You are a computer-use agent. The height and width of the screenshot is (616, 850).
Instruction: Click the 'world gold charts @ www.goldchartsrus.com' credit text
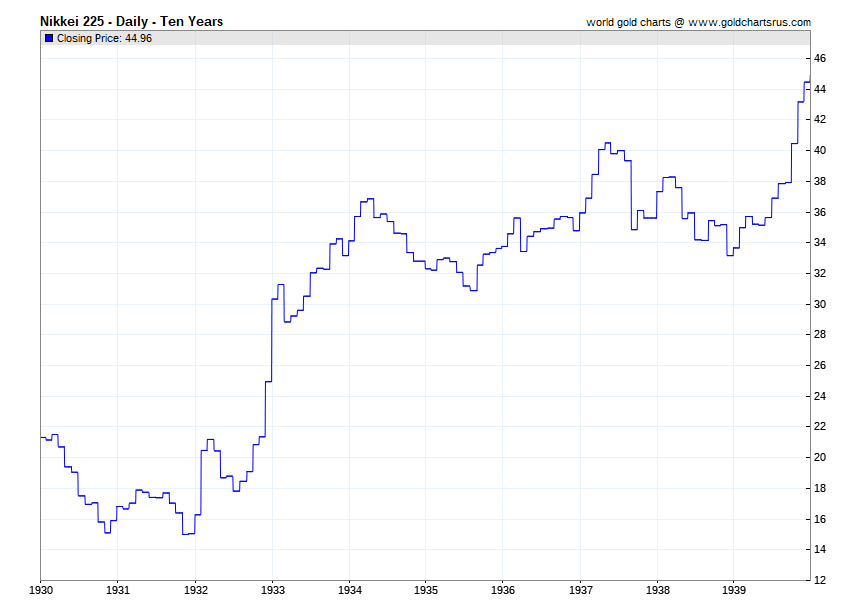[x=698, y=22]
